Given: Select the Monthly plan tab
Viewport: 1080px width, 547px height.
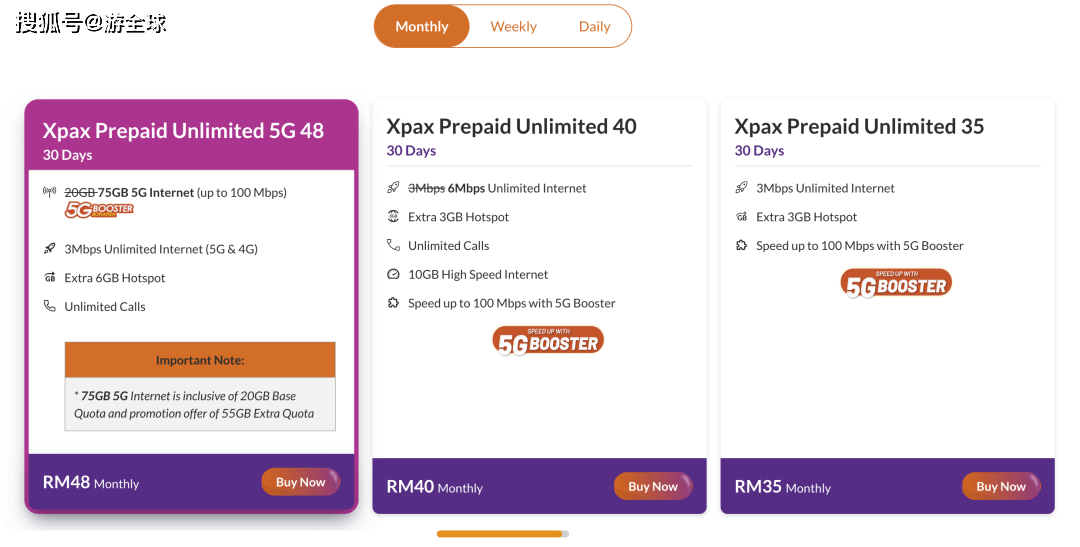Looking at the screenshot, I should pos(422,26).
